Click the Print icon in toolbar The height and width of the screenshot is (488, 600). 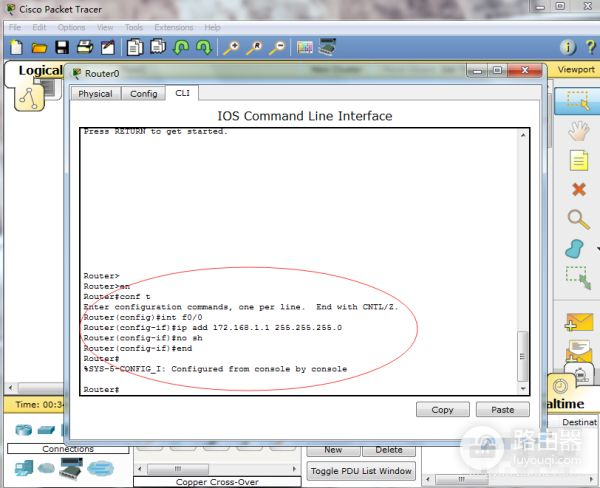[x=84, y=47]
